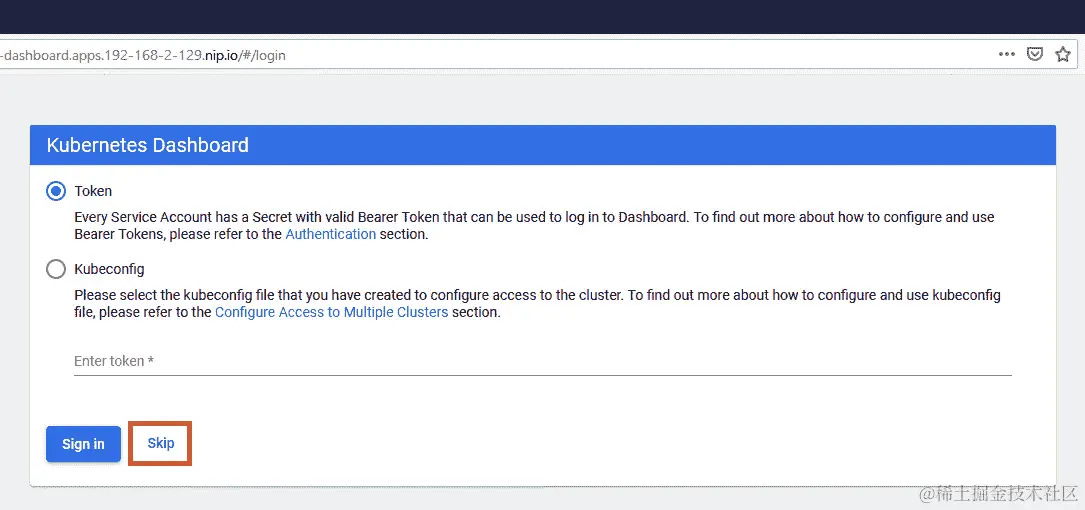Click the Skip button
Viewport: 1085px width, 510px height.
[x=161, y=444]
